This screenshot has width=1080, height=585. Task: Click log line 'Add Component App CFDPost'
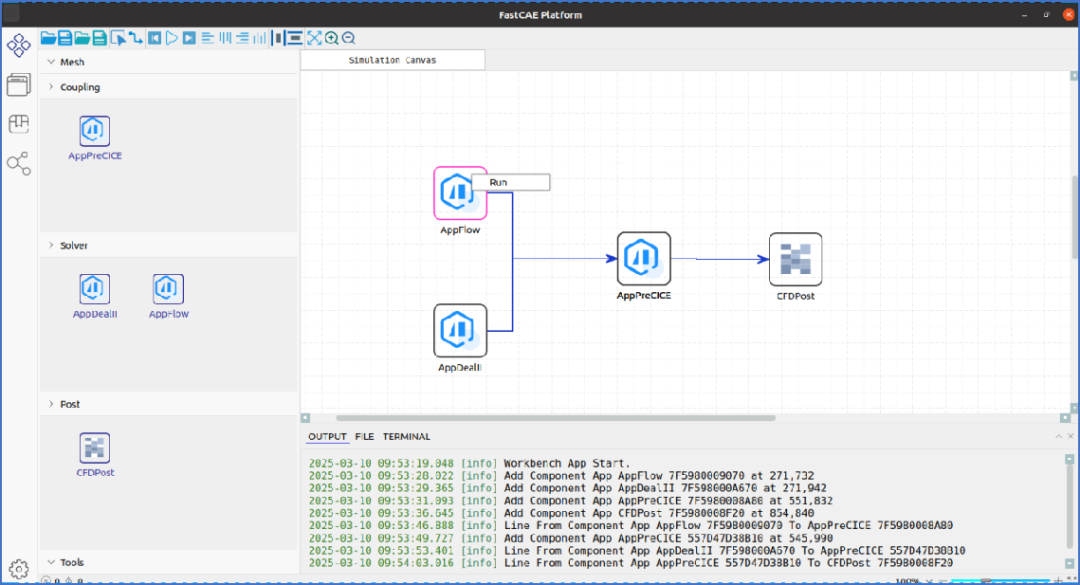point(561,513)
